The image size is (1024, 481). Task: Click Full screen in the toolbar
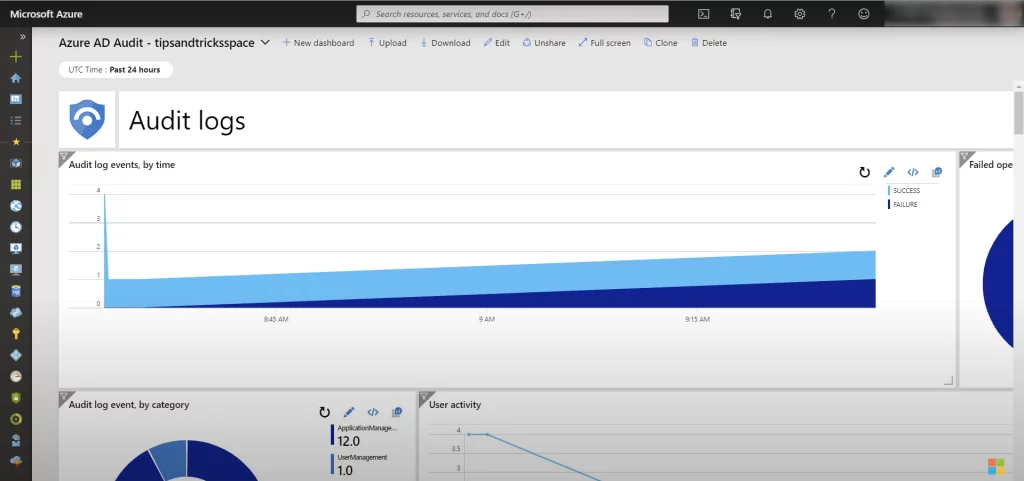pos(604,43)
